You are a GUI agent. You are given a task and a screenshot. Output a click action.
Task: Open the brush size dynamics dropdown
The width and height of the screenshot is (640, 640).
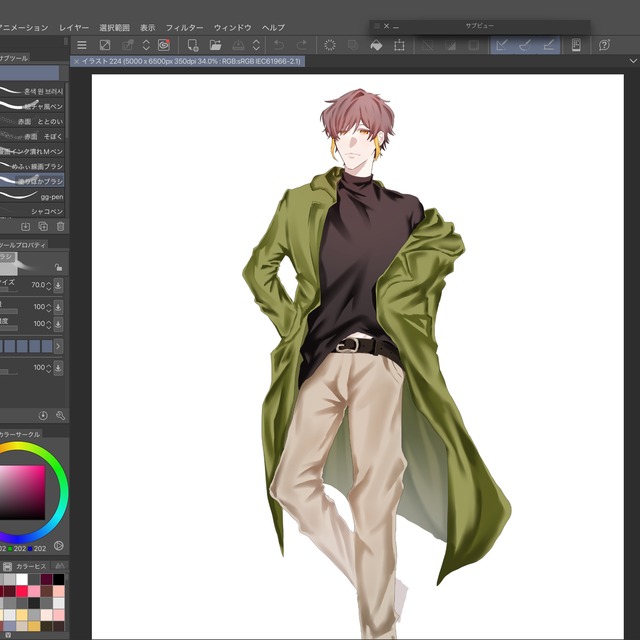pyautogui.click(x=58, y=285)
